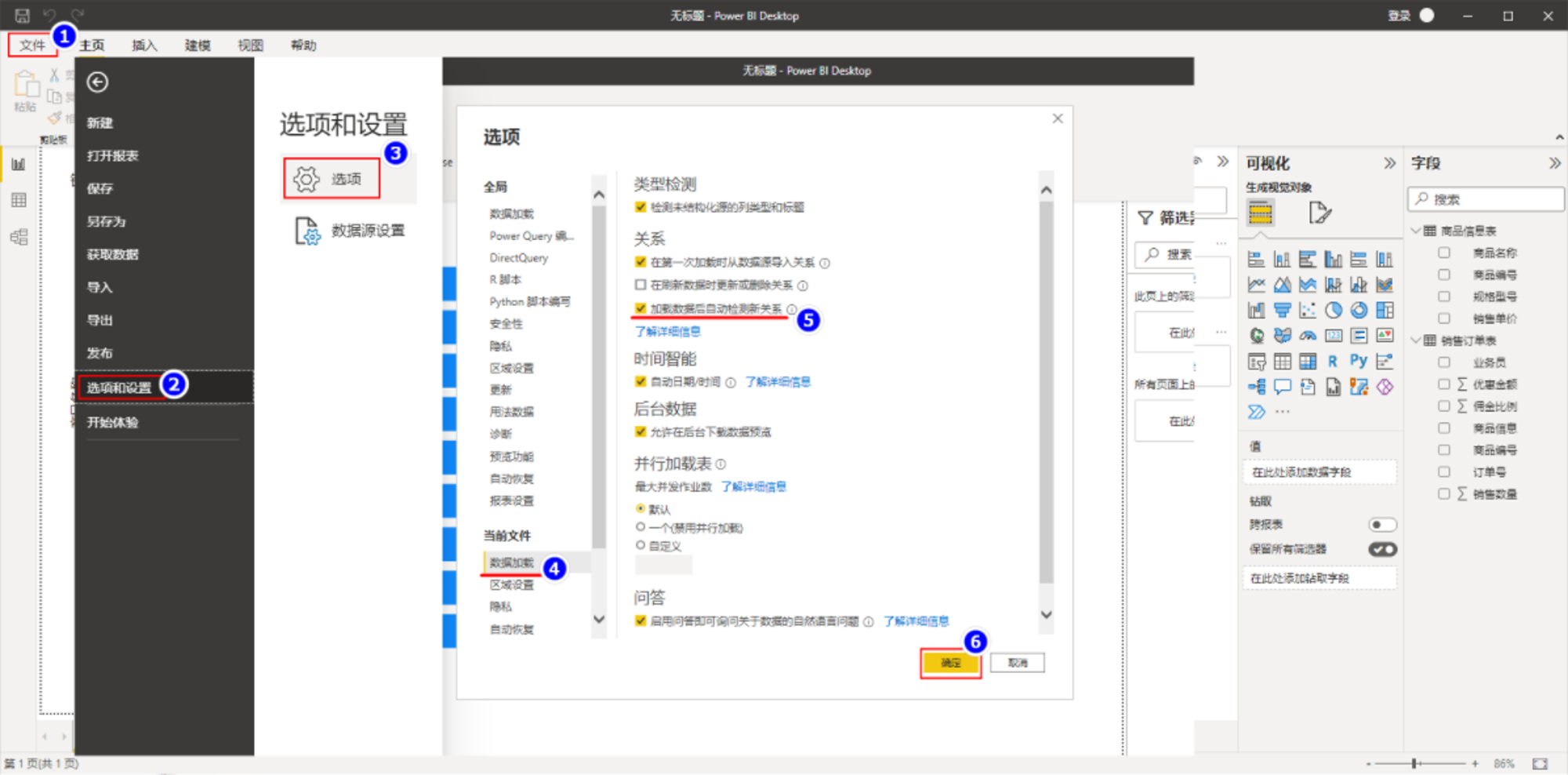Switch to the Data view icon in left sidebar
1568x775 pixels.
pos(19,200)
